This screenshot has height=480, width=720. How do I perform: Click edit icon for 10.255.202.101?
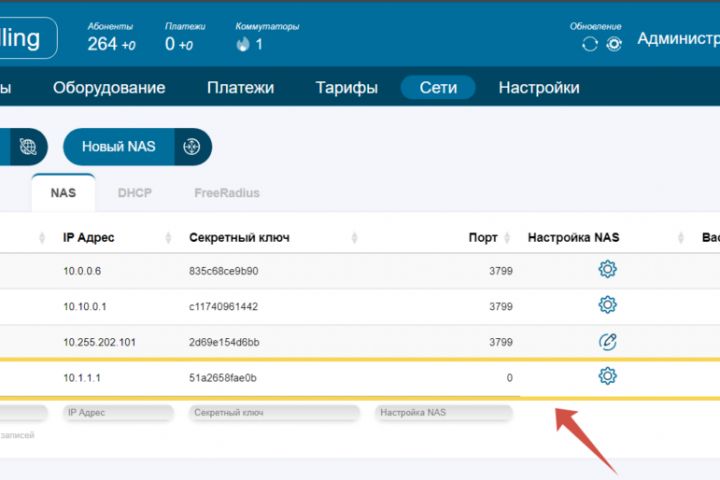[x=607, y=341]
